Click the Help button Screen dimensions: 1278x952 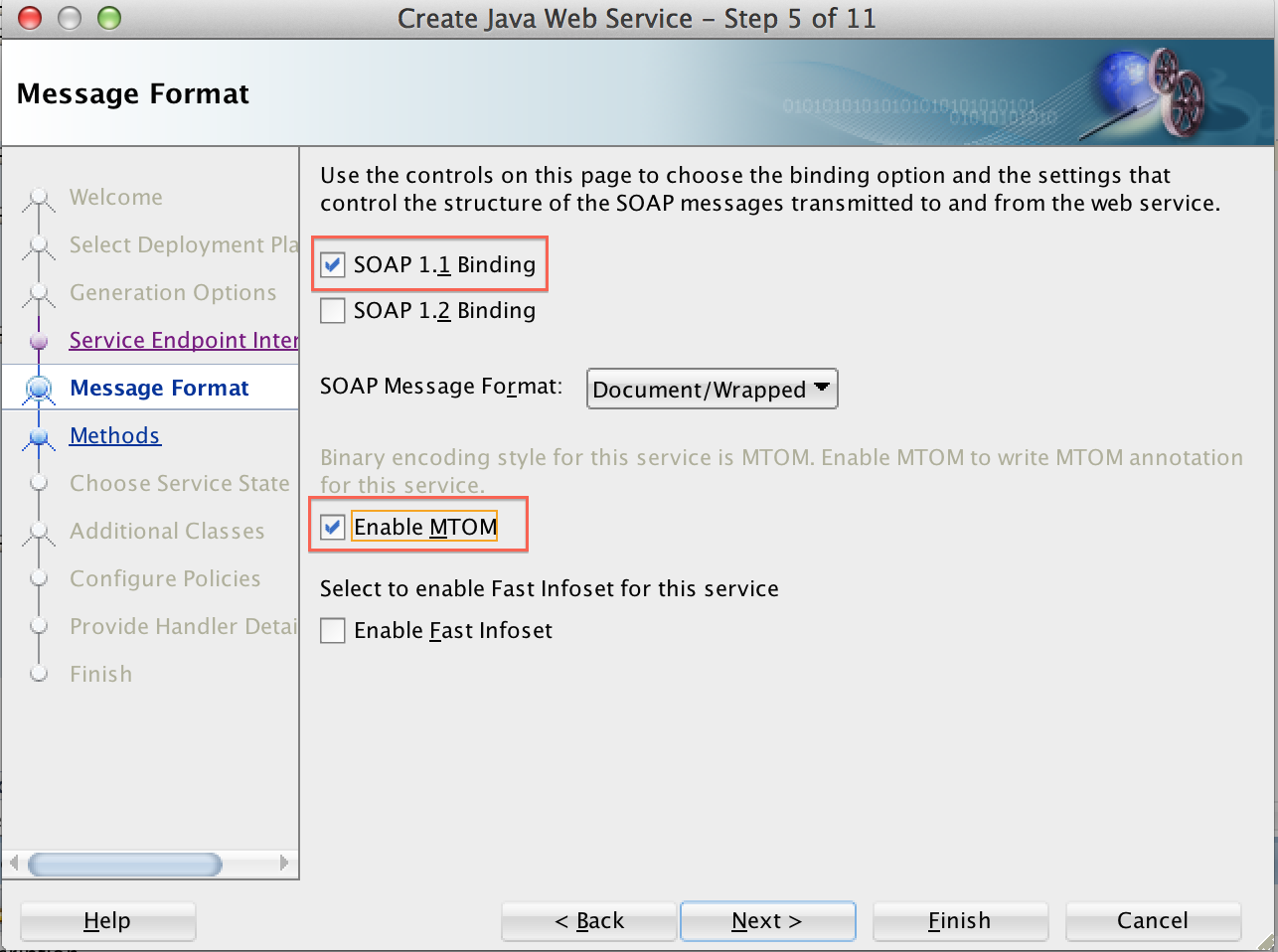pyautogui.click(x=107, y=921)
